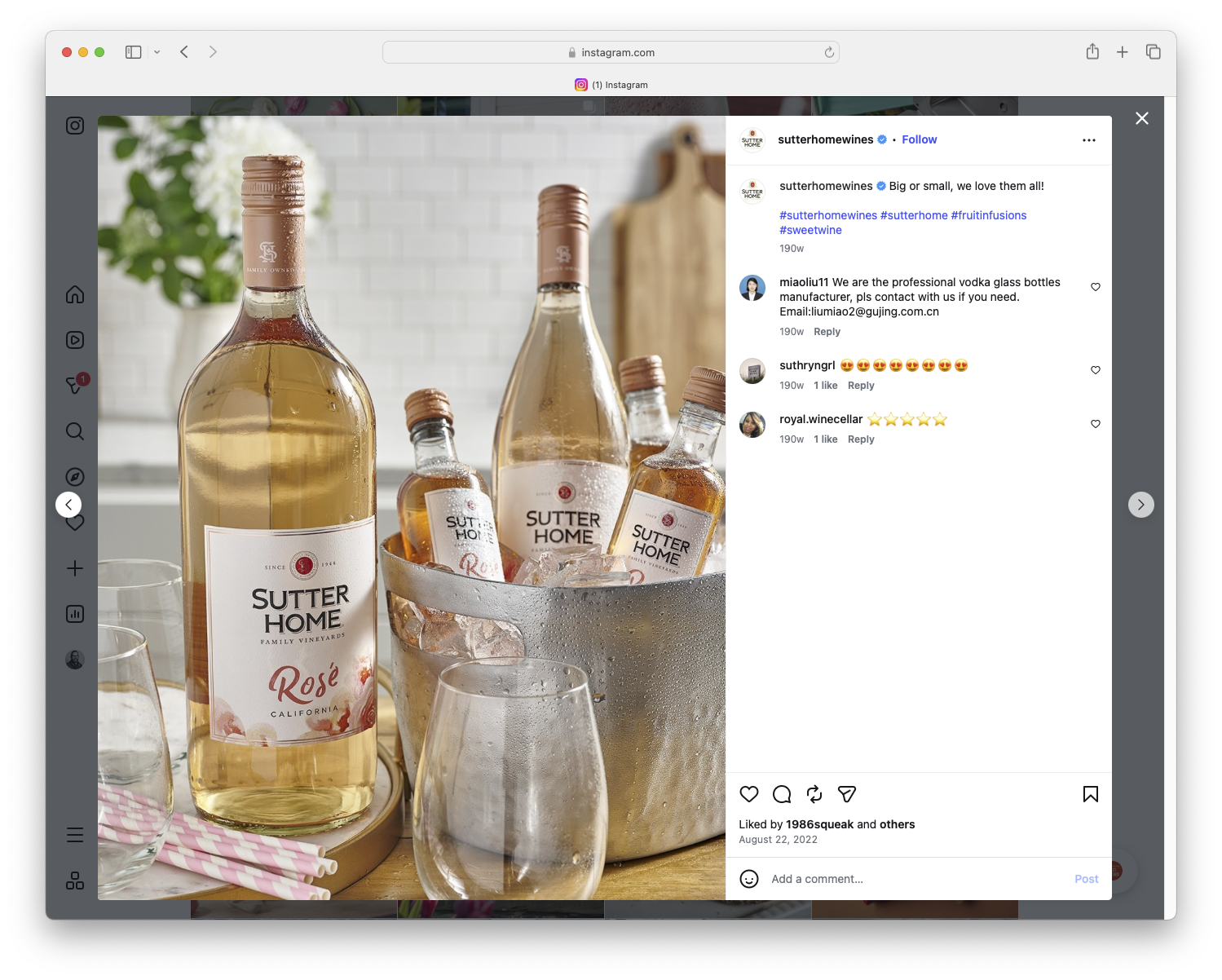The image size is (1222, 980).
Task: Open the #sutterhome hashtag
Action: (914, 215)
